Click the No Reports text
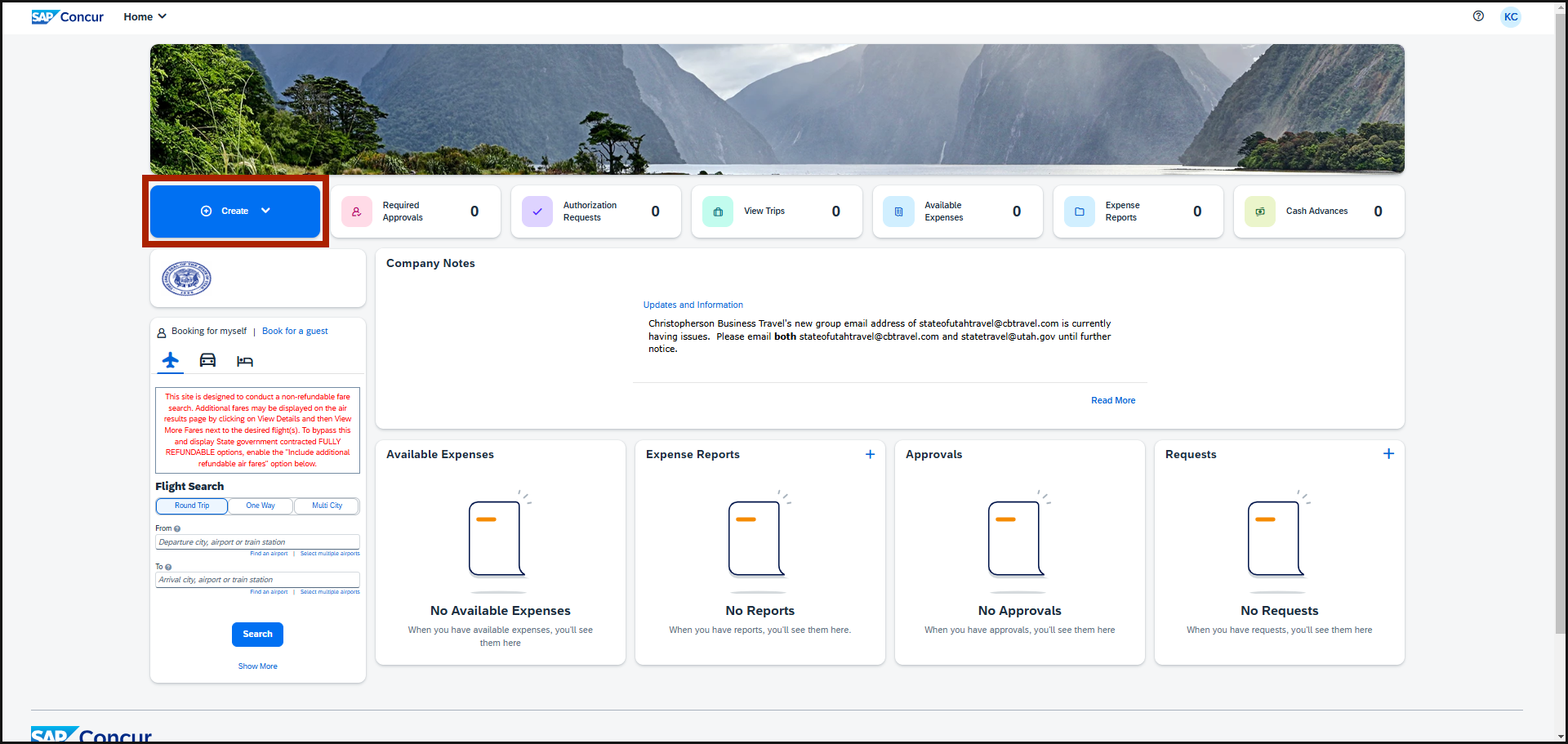Viewport: 1568px width, 744px height. point(759,611)
